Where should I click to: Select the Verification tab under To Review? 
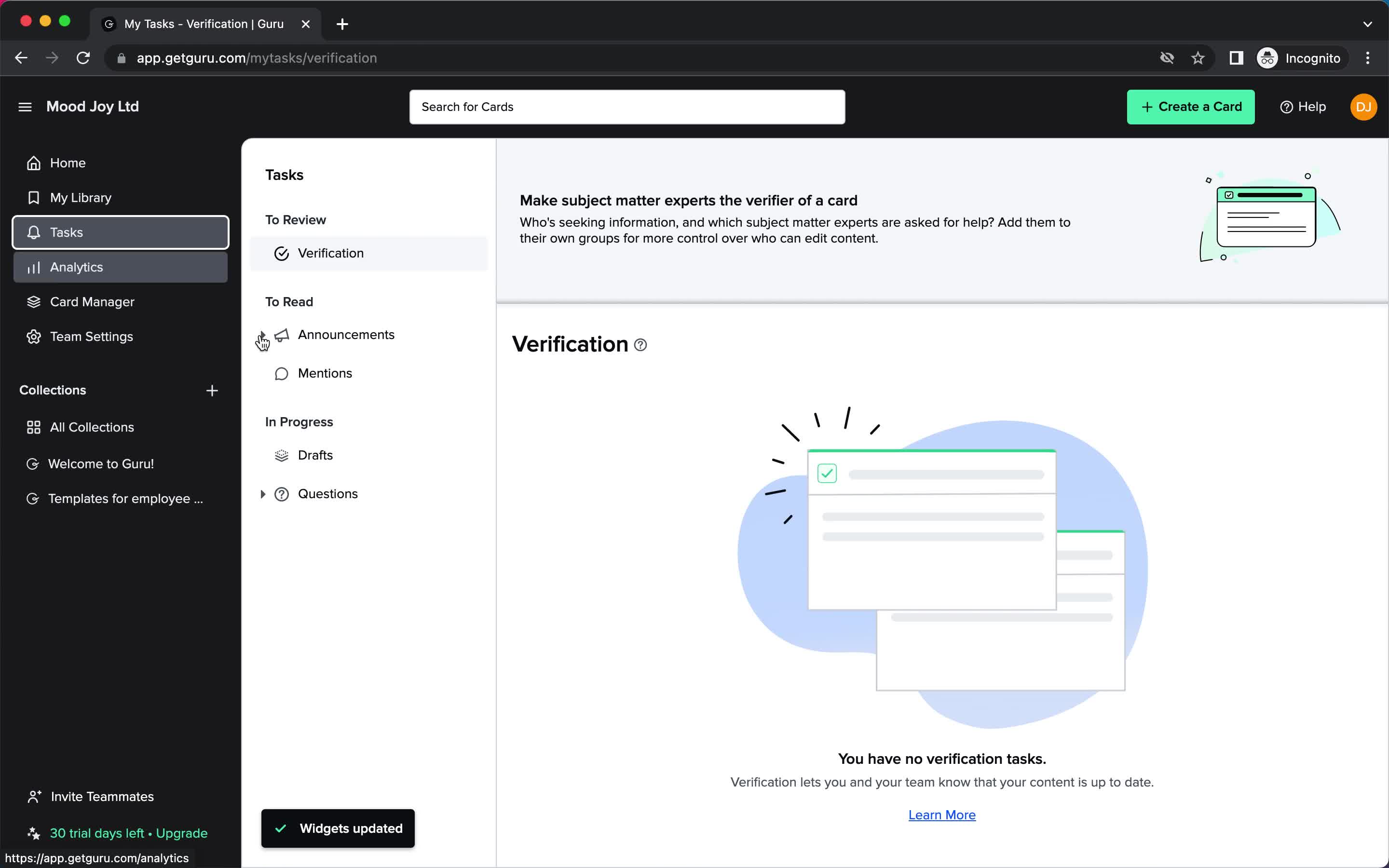331,253
